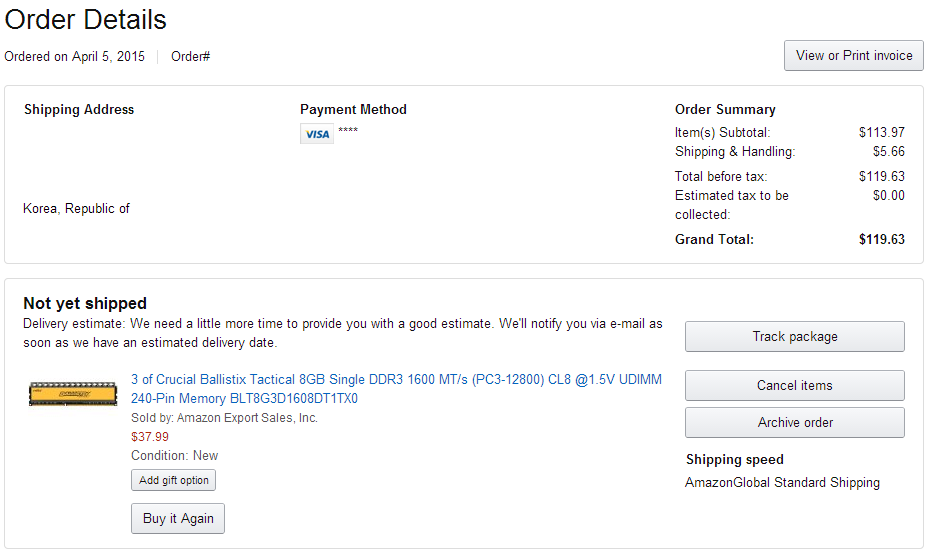Archive this order with Archive order button
928x553 pixels.
794,422
